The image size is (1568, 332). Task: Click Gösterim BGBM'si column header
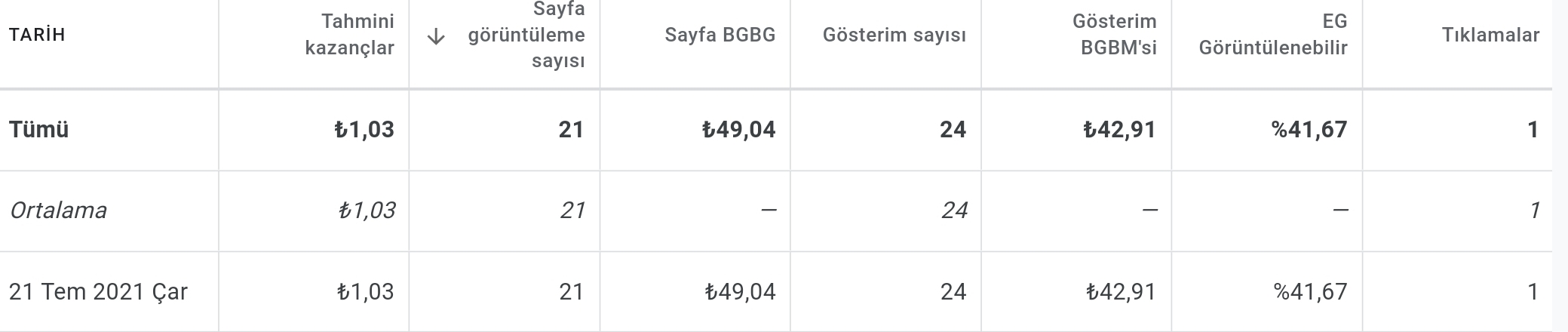[1114, 35]
